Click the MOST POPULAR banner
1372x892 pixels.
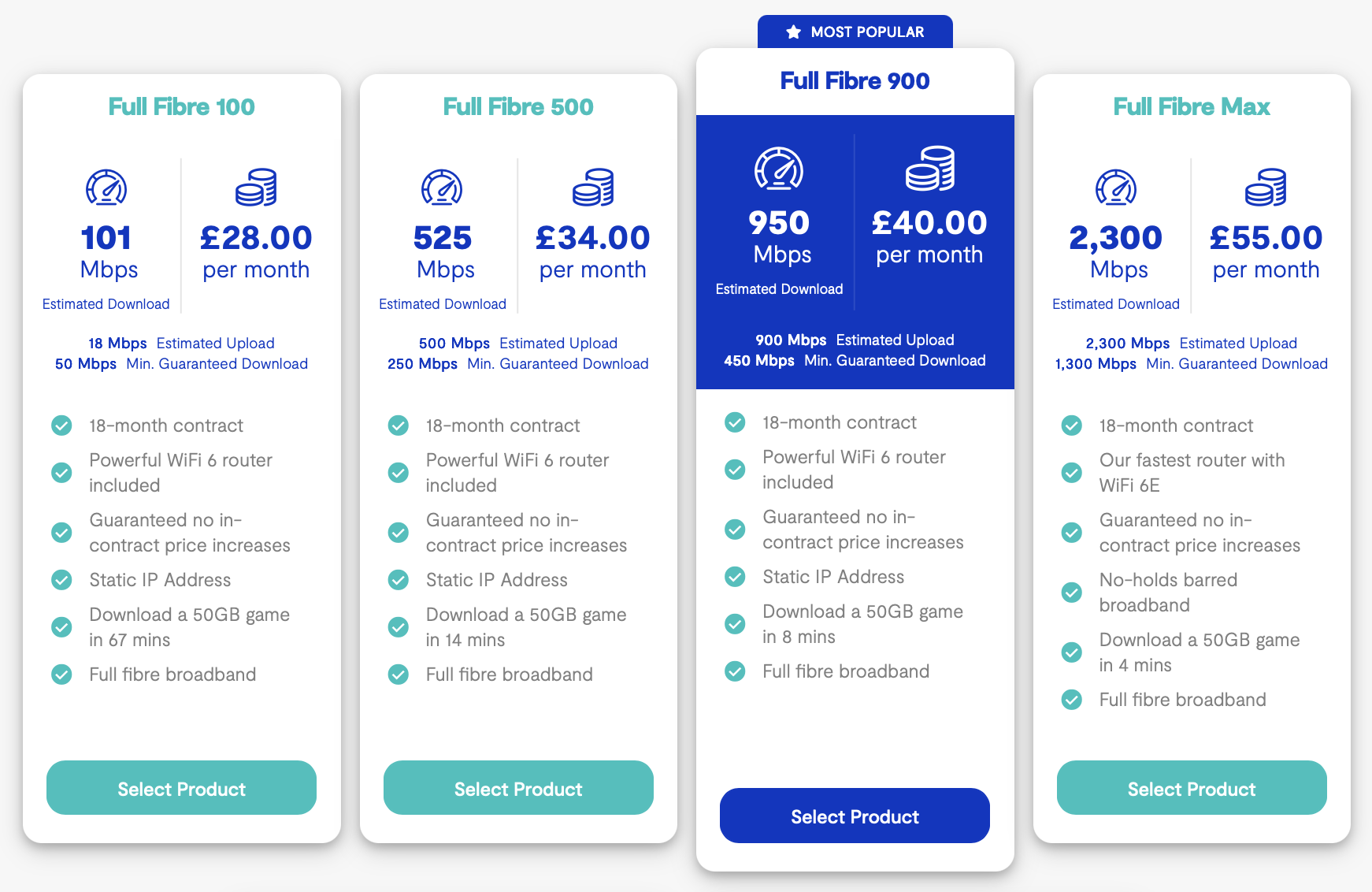tap(855, 32)
